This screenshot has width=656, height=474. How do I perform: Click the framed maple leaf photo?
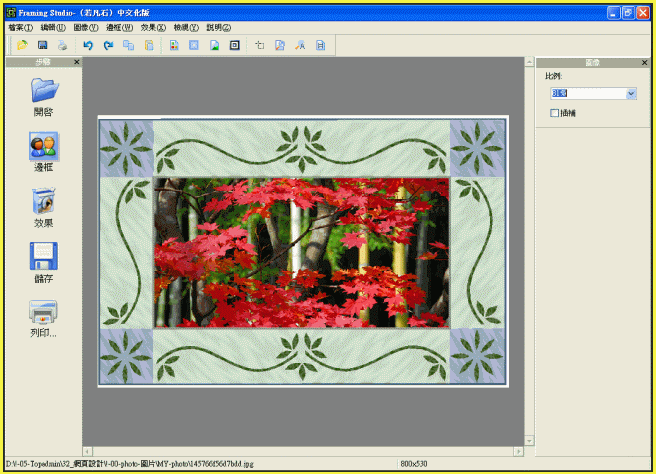click(x=302, y=252)
